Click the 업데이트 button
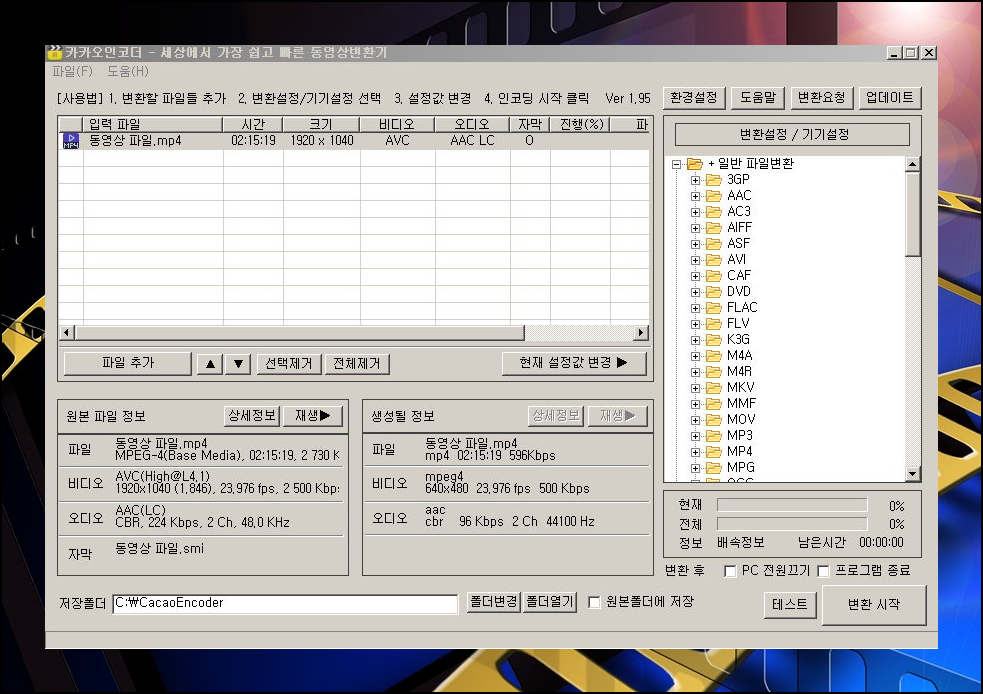 pos(890,98)
